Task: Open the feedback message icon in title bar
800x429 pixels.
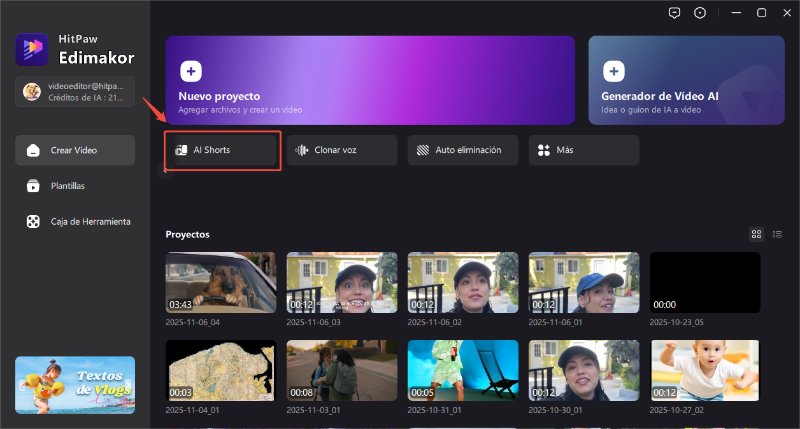Action: click(674, 13)
